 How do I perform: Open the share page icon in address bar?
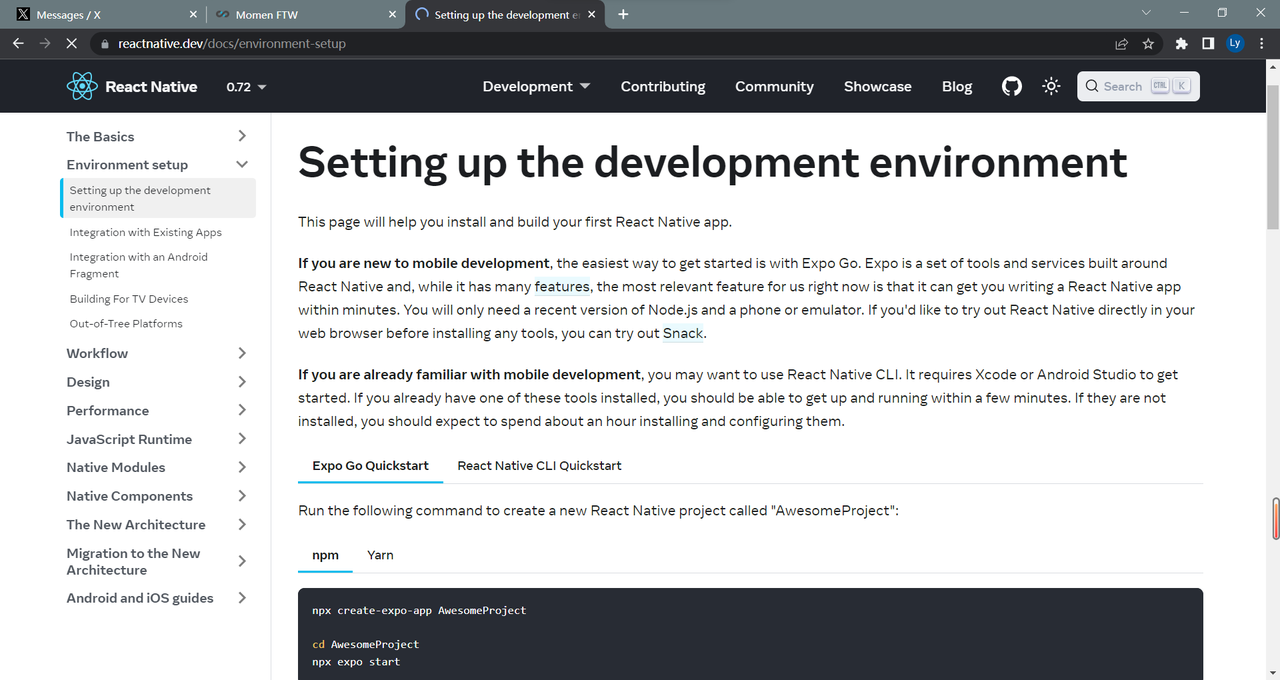1122,44
